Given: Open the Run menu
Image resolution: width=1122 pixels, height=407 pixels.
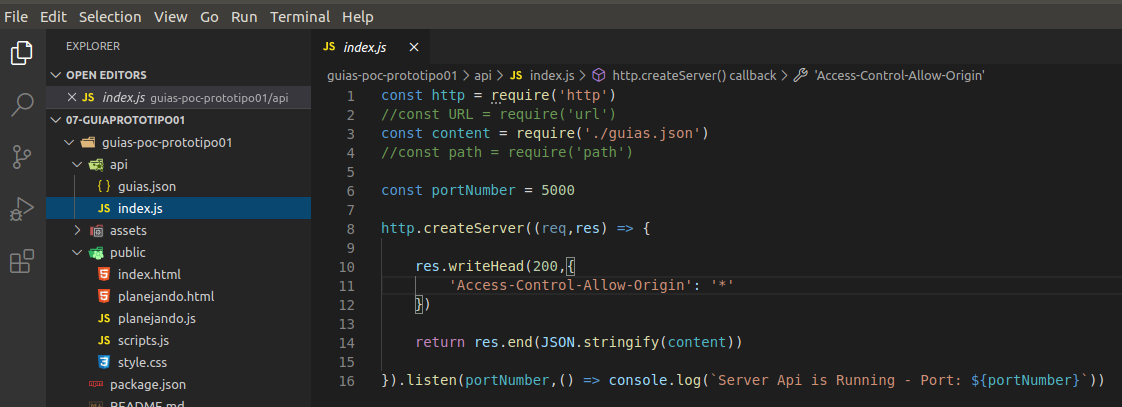Looking at the screenshot, I should (x=244, y=16).
